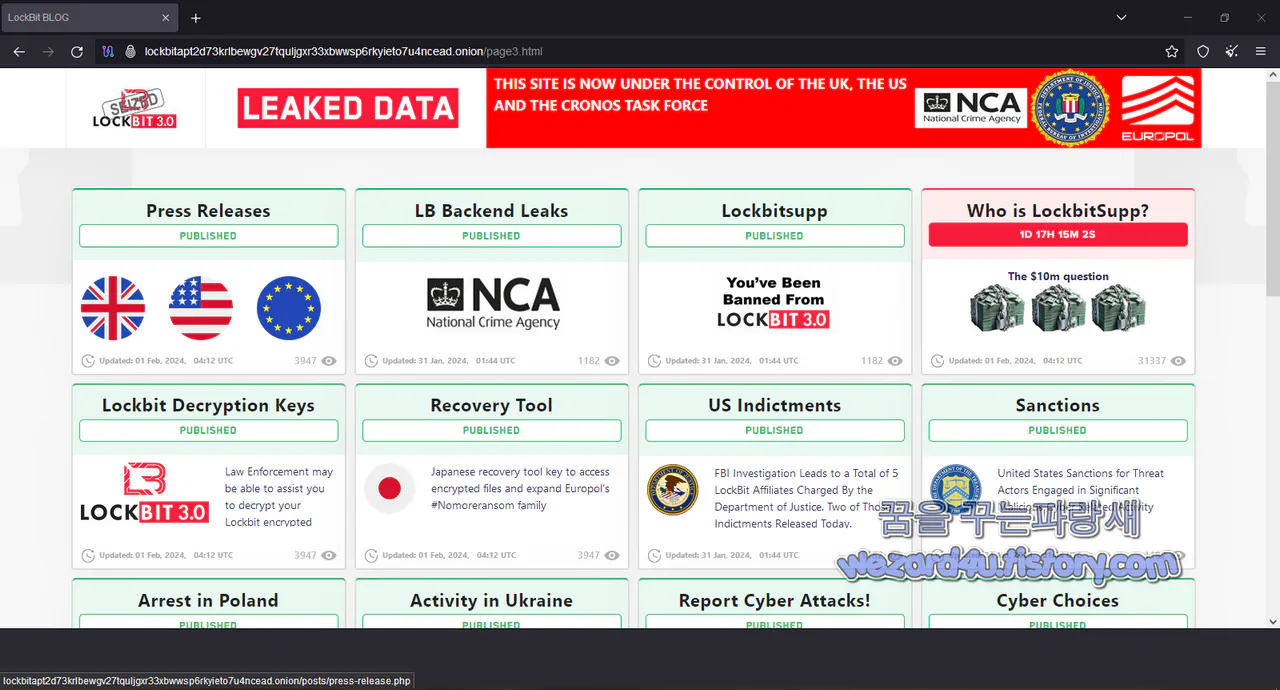Click the forward navigation arrow
The height and width of the screenshot is (690, 1280).
[48, 51]
